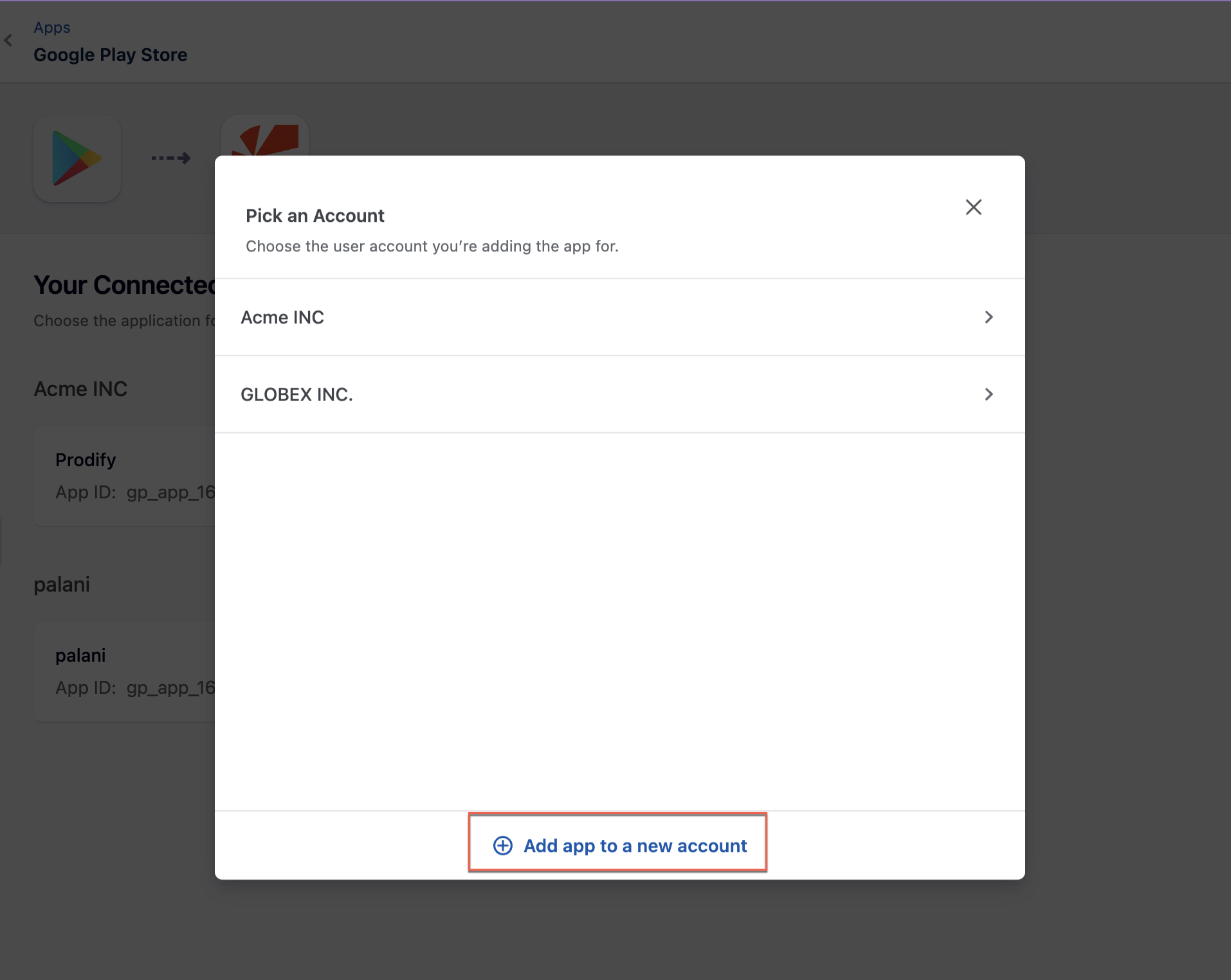Click the back arrow beside Apps
Viewport: 1231px width, 980px height.
8,41
